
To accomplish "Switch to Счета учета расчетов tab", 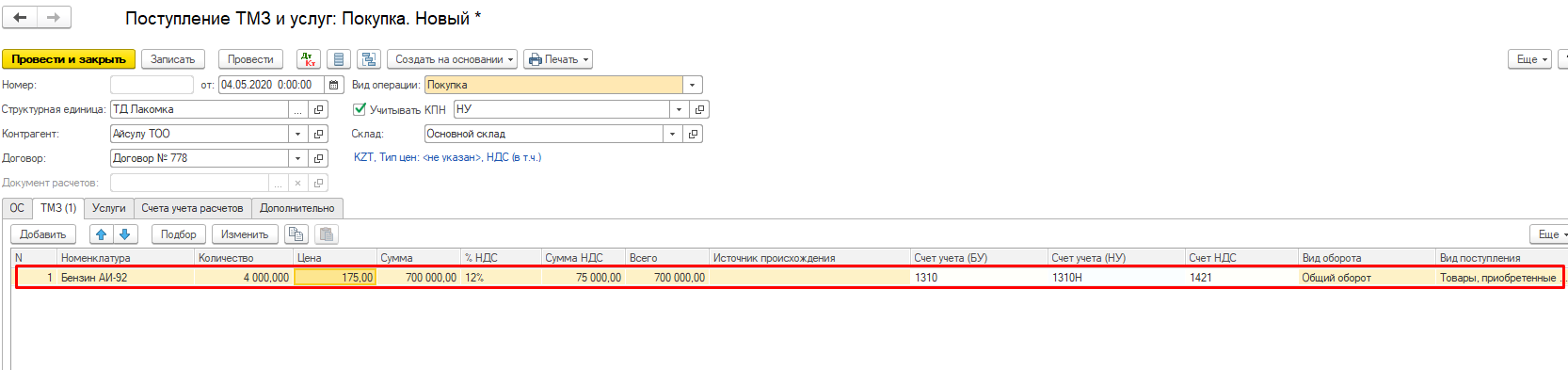I will point(192,208).
